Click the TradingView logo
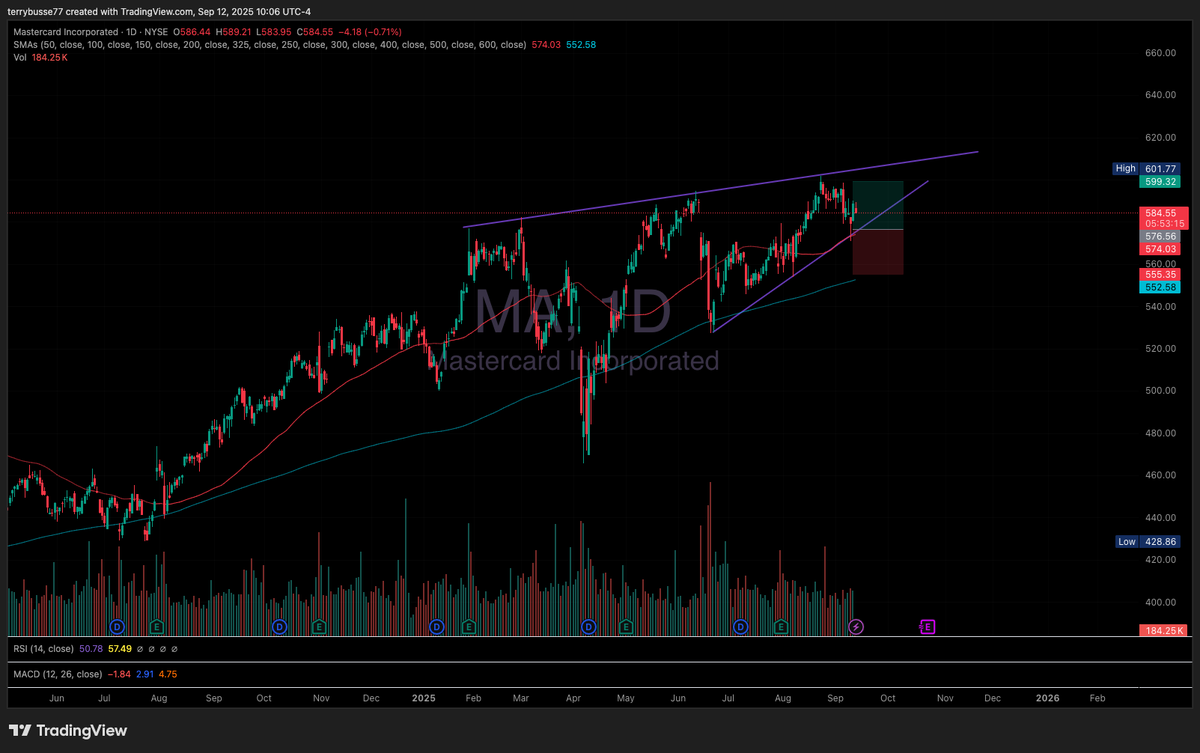The image size is (1200, 753). pos(68,730)
